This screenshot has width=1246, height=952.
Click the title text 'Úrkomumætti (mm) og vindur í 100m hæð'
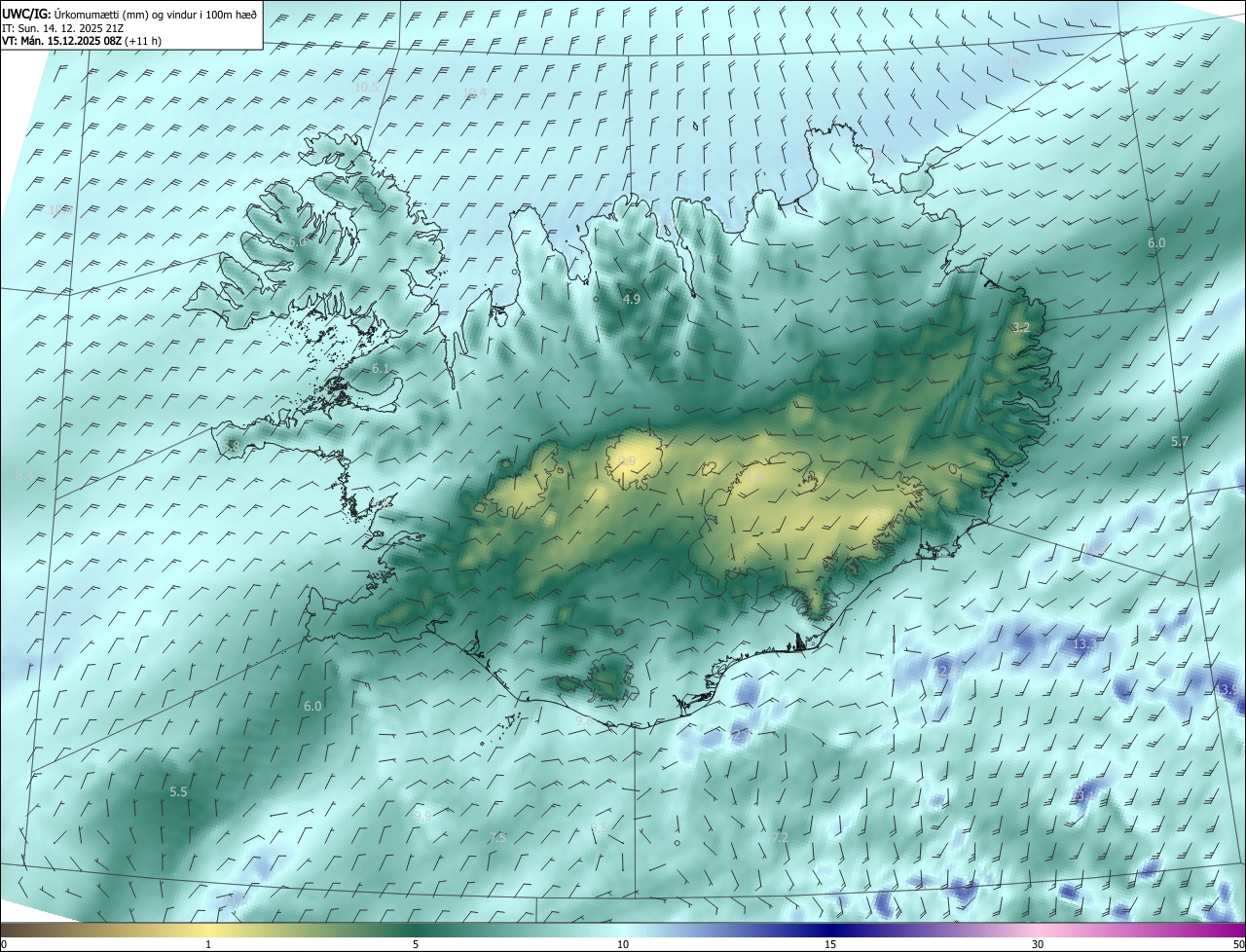click(155, 14)
